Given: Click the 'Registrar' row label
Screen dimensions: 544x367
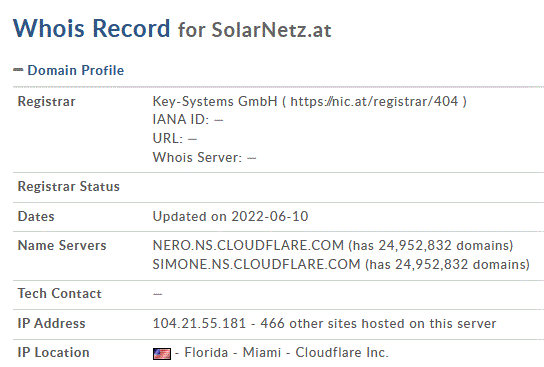Looking at the screenshot, I should tap(46, 101).
